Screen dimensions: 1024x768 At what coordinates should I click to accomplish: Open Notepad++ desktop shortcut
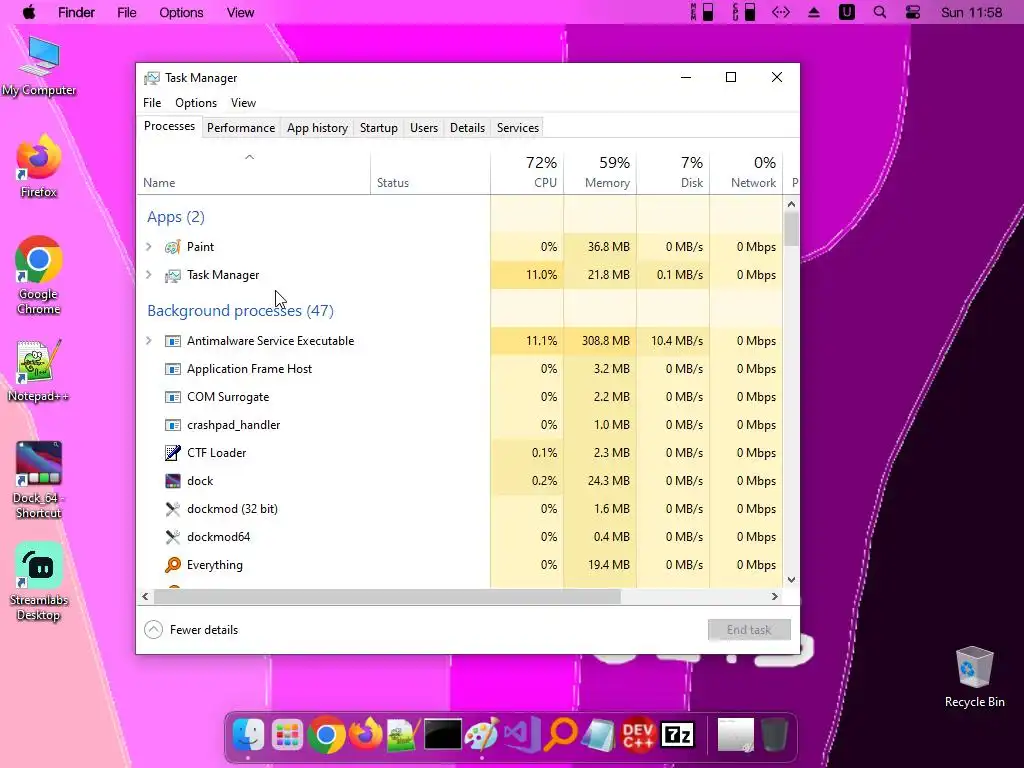point(38,371)
